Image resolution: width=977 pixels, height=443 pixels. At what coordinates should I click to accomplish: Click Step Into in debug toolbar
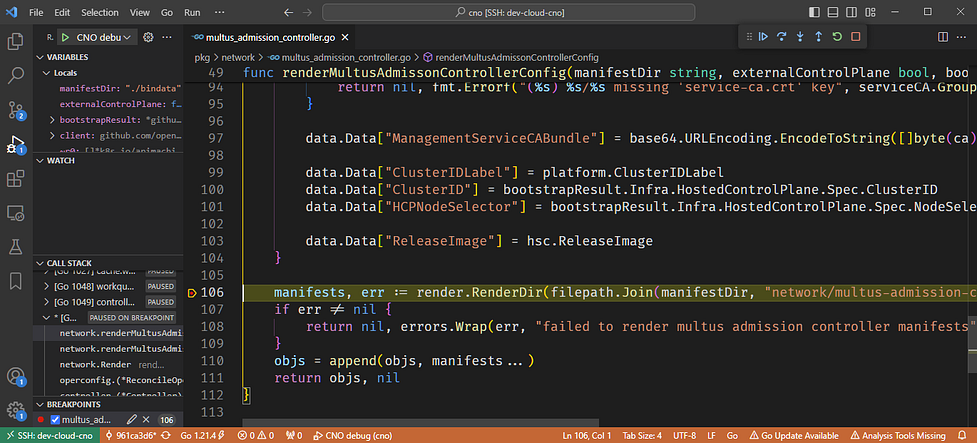pyautogui.click(x=800, y=37)
